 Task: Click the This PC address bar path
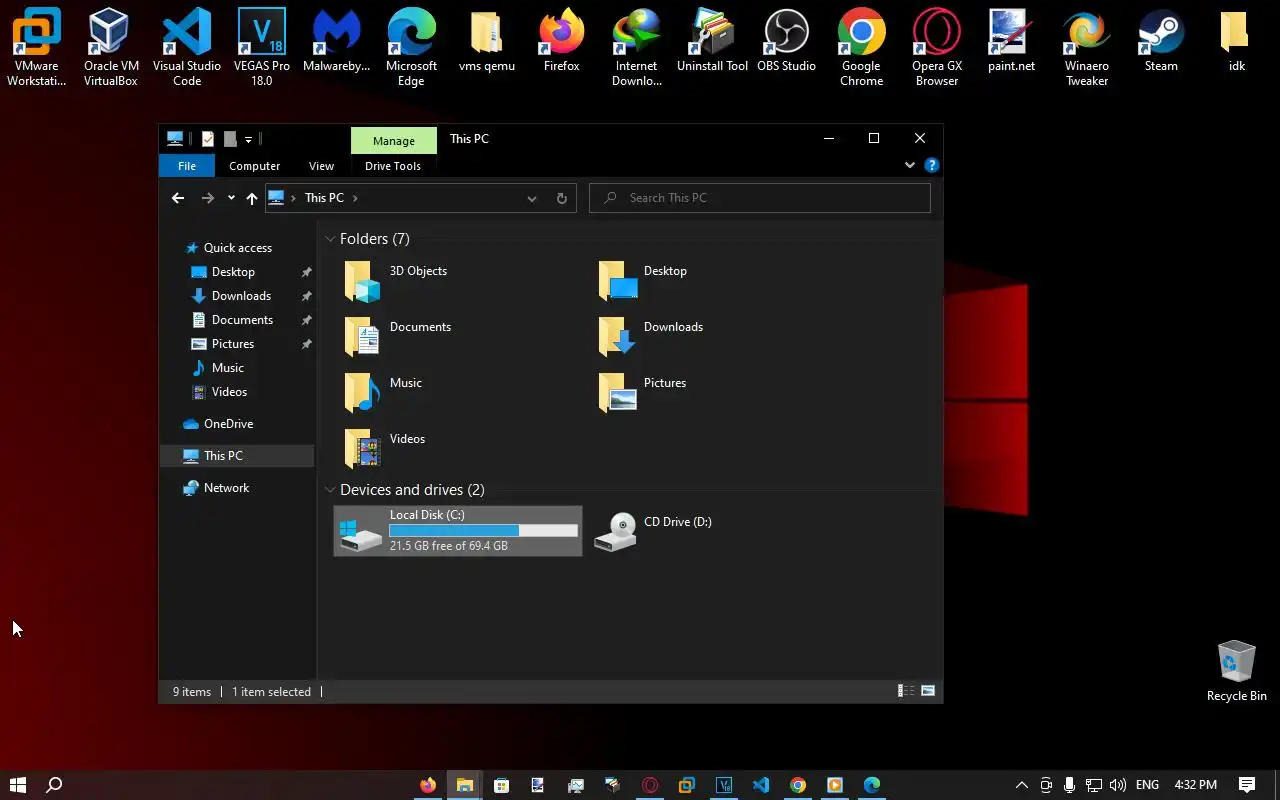click(324, 198)
